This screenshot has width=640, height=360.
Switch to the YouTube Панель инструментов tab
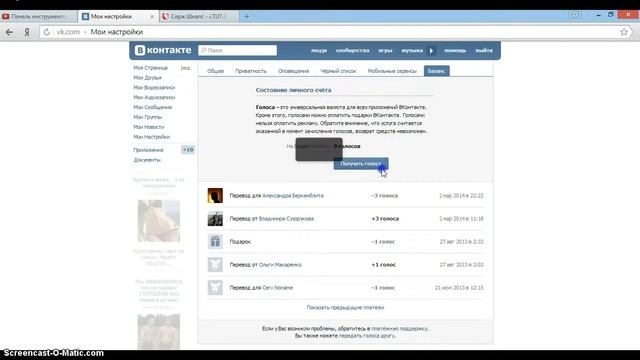38,16
